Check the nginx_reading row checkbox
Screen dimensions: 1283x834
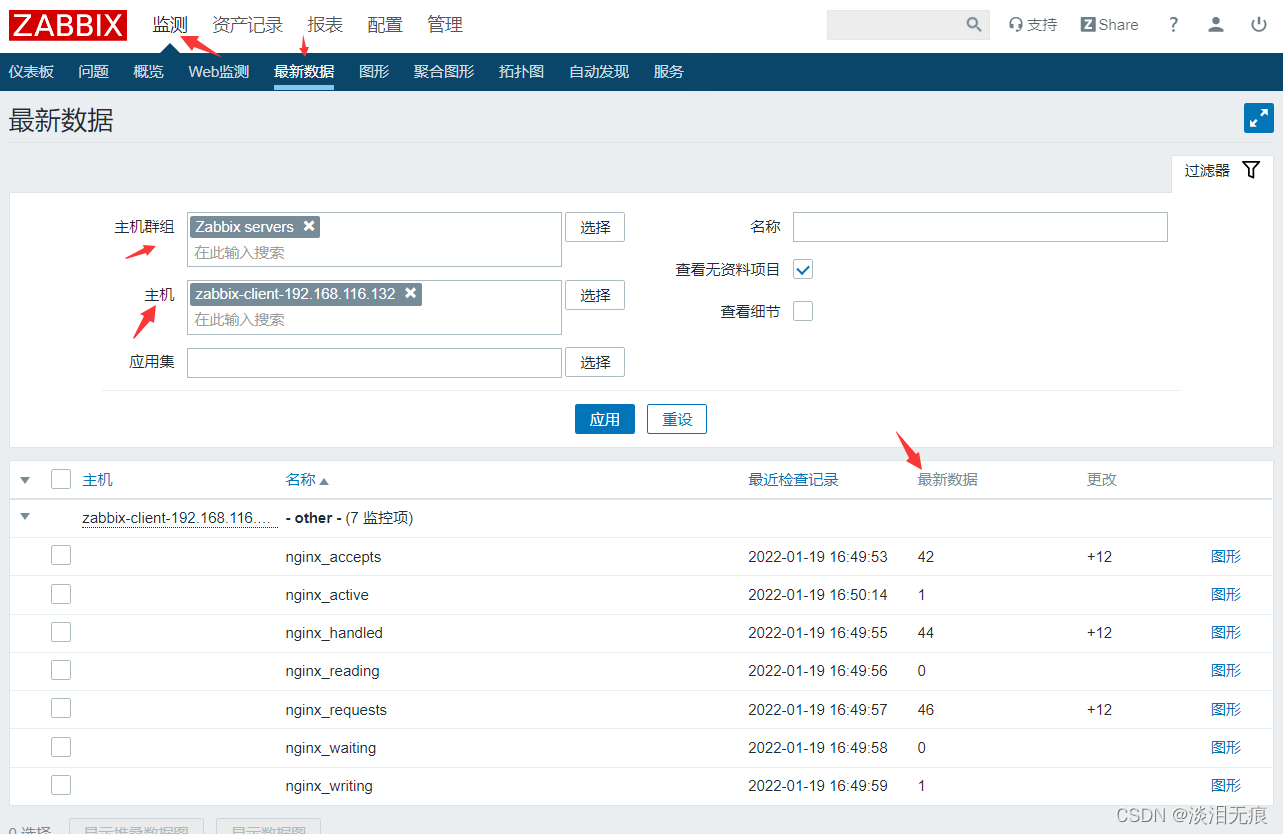pyautogui.click(x=61, y=670)
